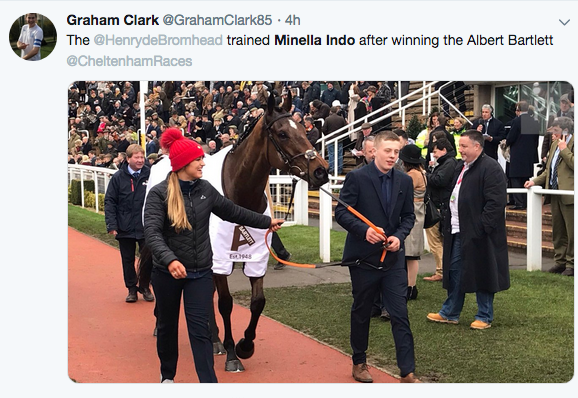Image resolution: width=578 pixels, height=398 pixels.
Task: Open the 4h timestamp permalink
Action: (x=293, y=20)
